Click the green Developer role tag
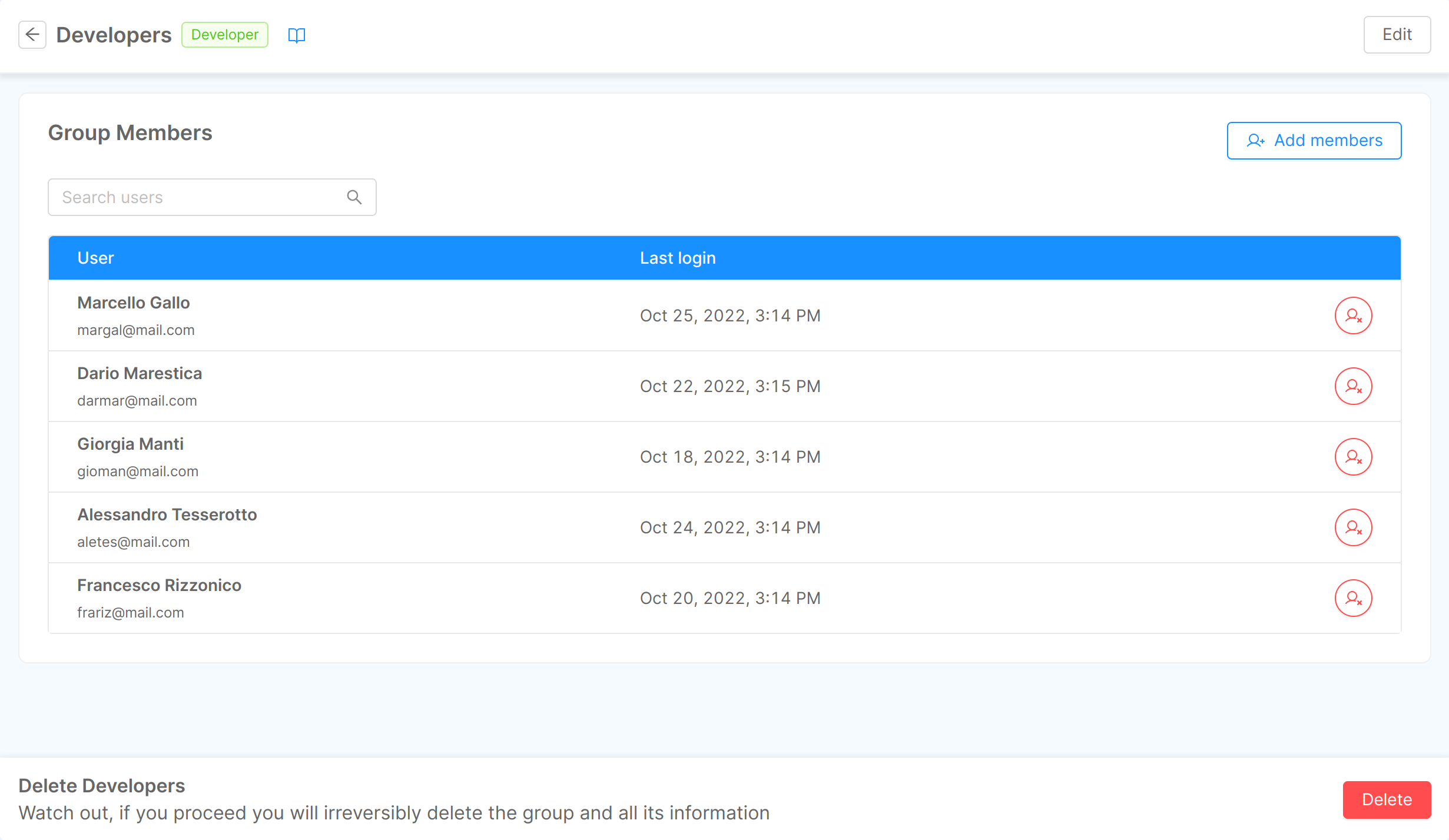The width and height of the screenshot is (1449, 840). [224, 35]
